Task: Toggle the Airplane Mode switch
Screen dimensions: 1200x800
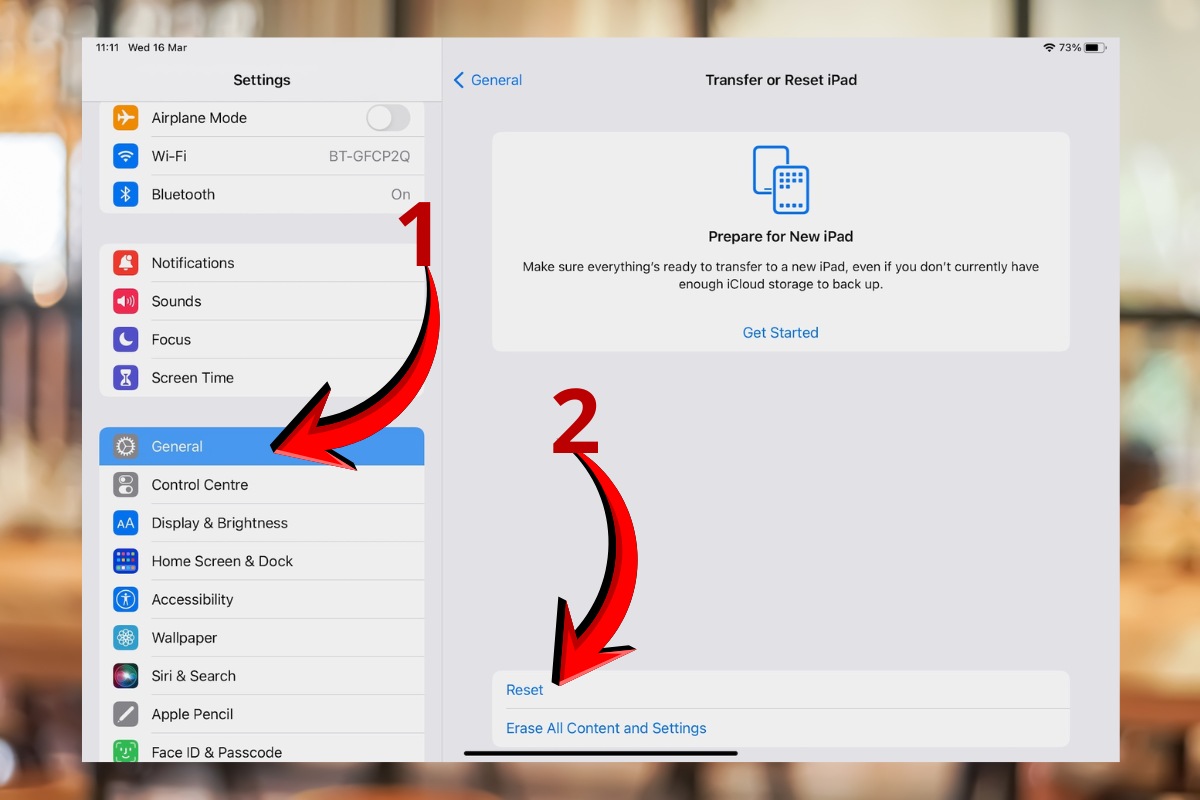Action: coord(388,117)
